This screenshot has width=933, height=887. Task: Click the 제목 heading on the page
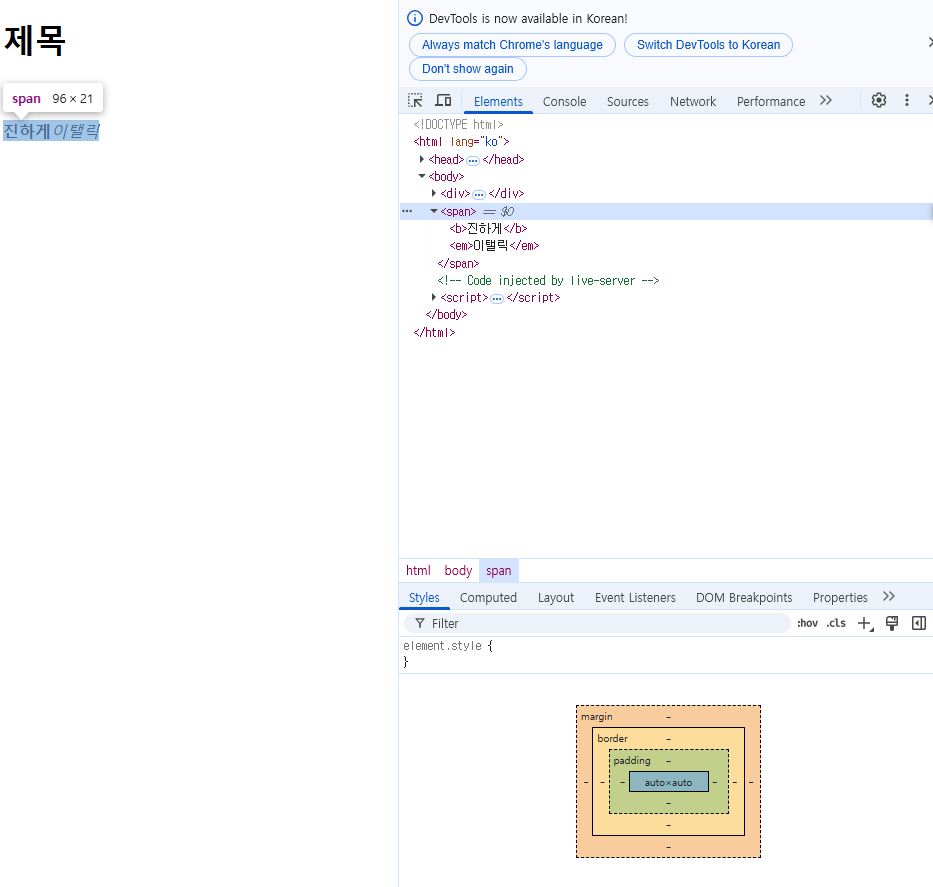(x=35, y=41)
